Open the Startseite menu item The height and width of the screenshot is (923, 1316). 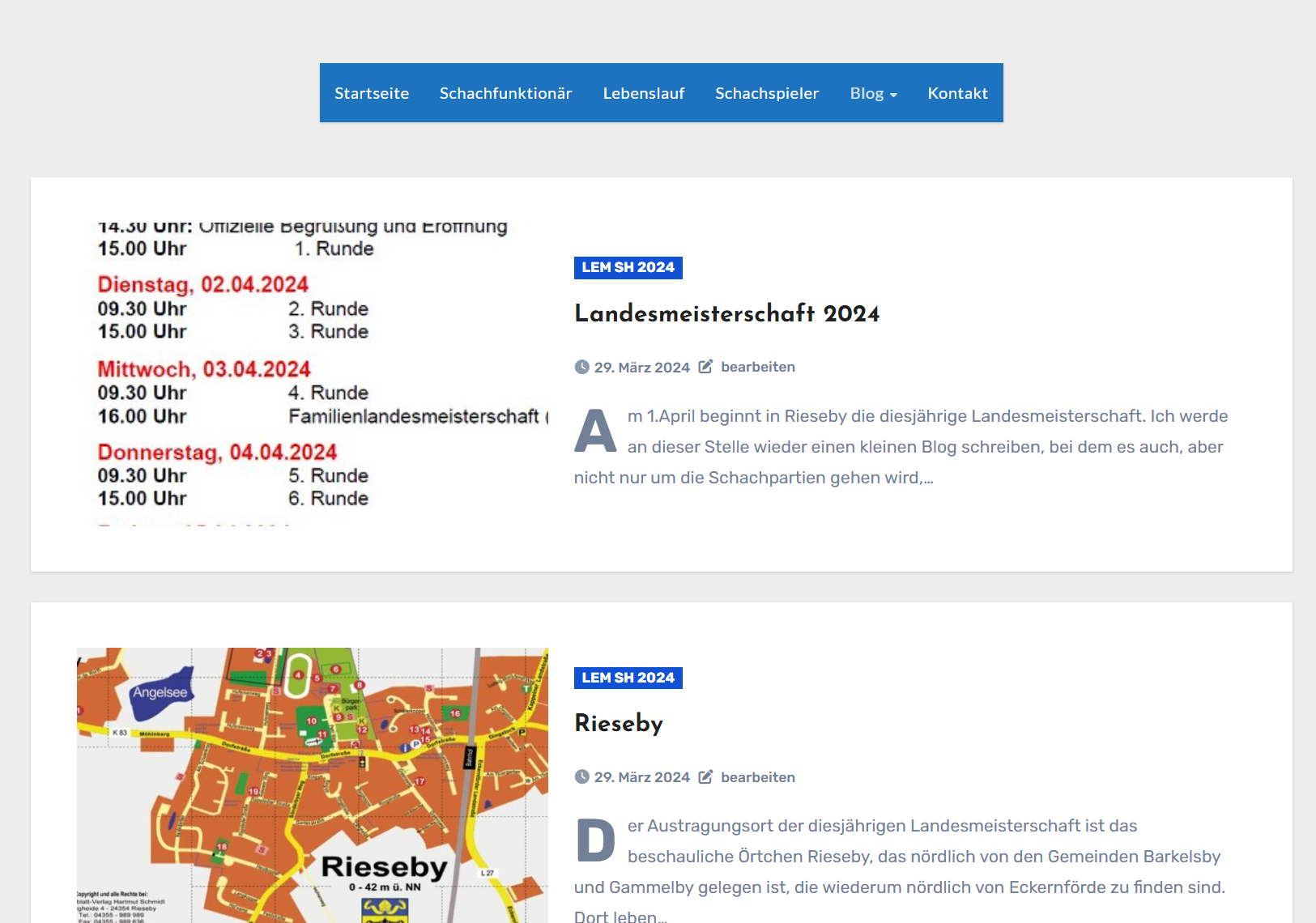click(x=372, y=93)
